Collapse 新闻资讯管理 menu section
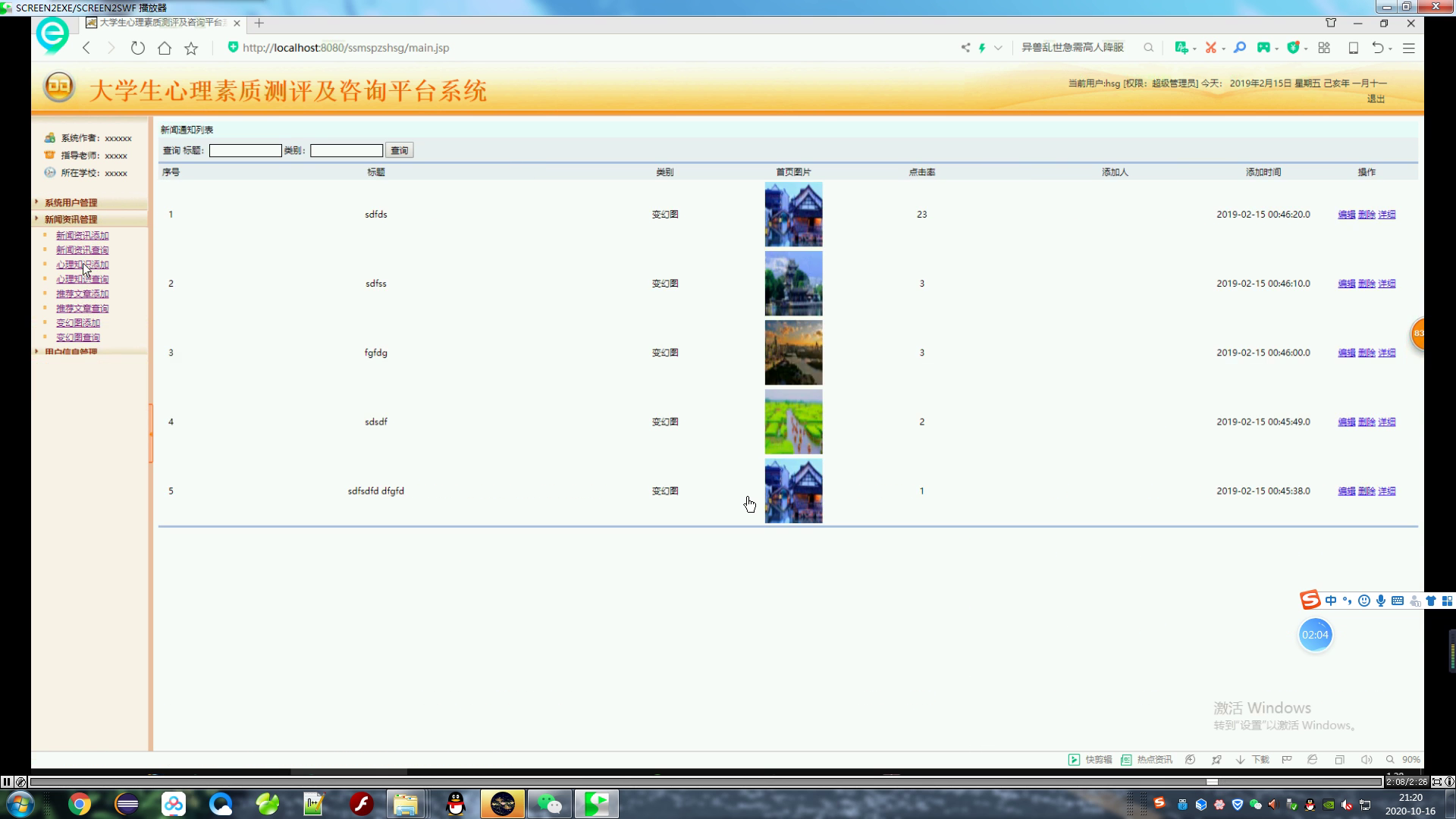1456x819 pixels. [x=71, y=219]
